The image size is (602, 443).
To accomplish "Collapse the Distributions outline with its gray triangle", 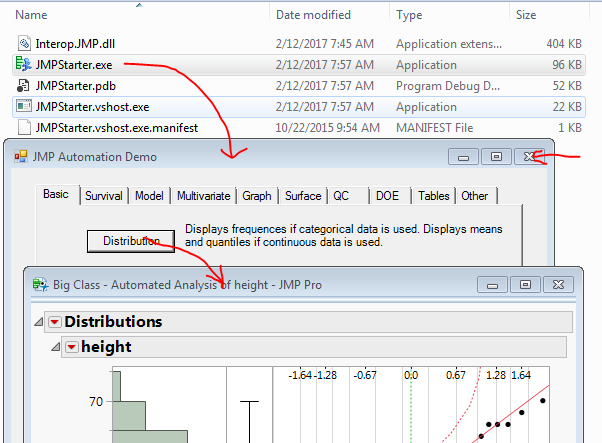I will pos(38,322).
